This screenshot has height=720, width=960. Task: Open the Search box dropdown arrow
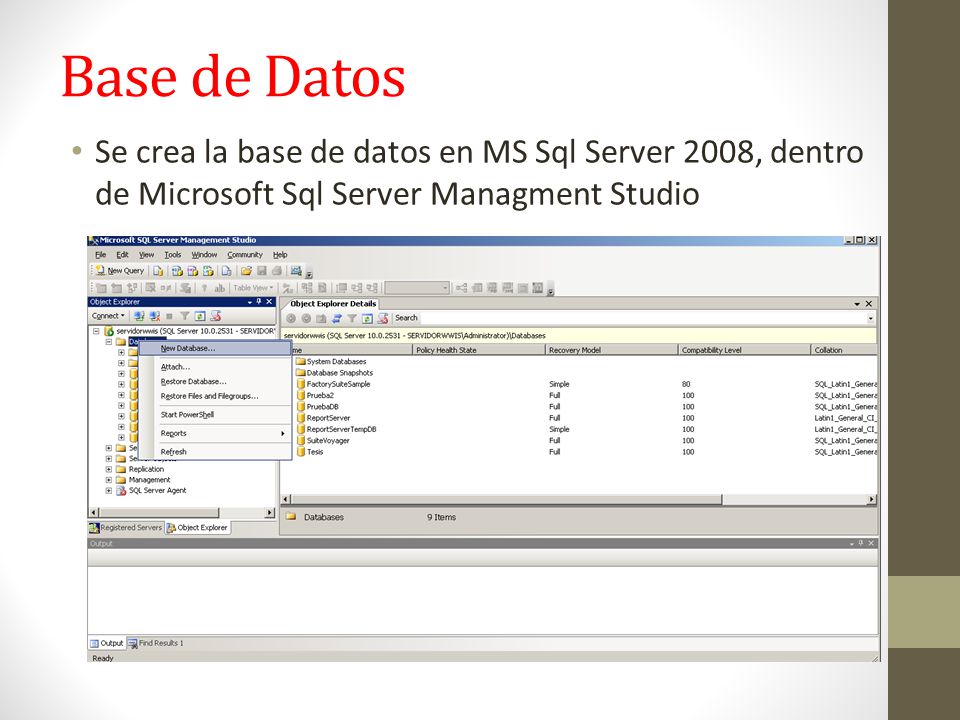coord(871,318)
